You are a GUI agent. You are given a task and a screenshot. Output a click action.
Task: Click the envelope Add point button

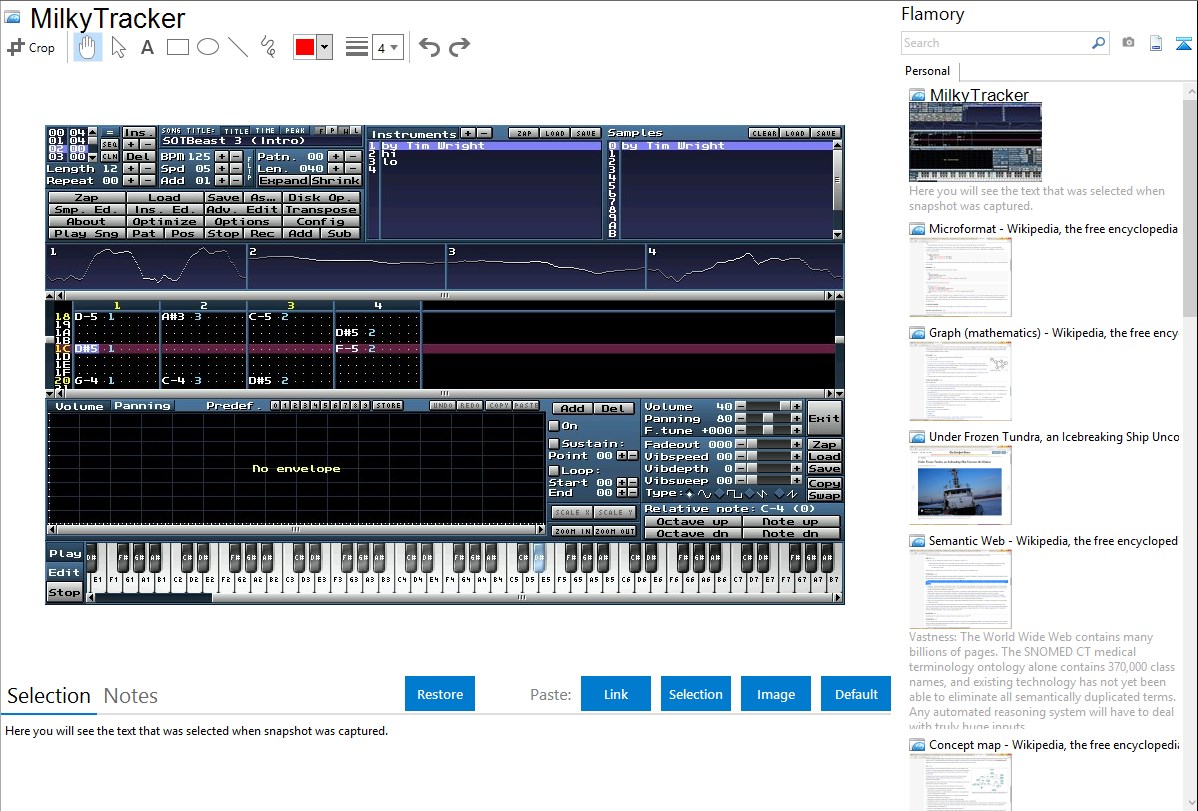pyautogui.click(x=571, y=408)
